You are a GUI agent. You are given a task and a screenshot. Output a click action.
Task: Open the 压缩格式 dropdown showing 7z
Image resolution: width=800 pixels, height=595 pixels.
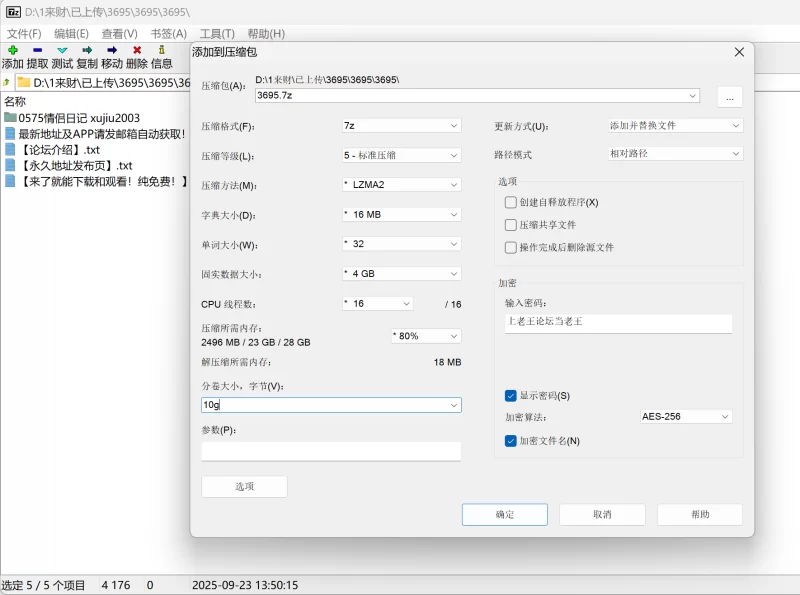400,126
